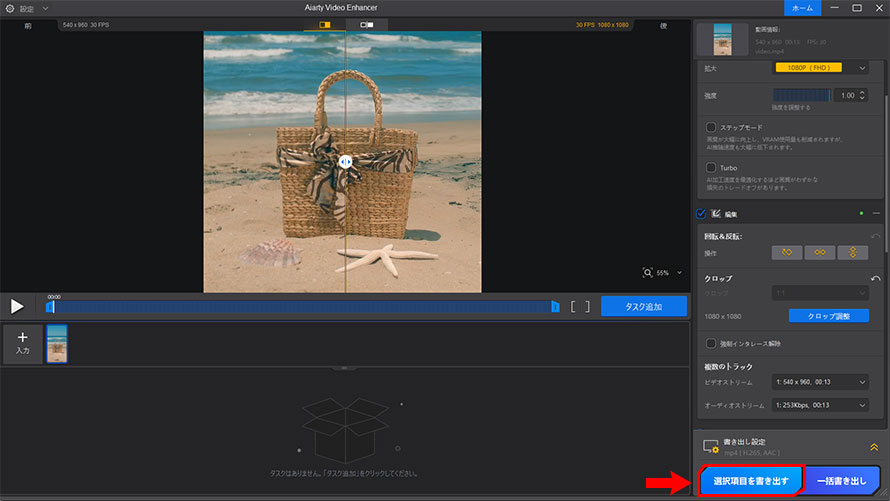Open the ビデオストリーム dropdown
Screen dimensions: 890x501
820,382
